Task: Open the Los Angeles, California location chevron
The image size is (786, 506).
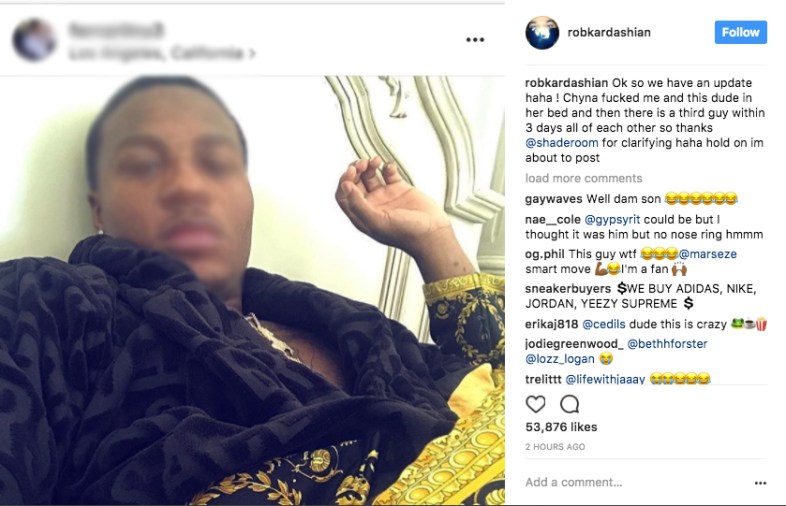Action: pos(252,53)
